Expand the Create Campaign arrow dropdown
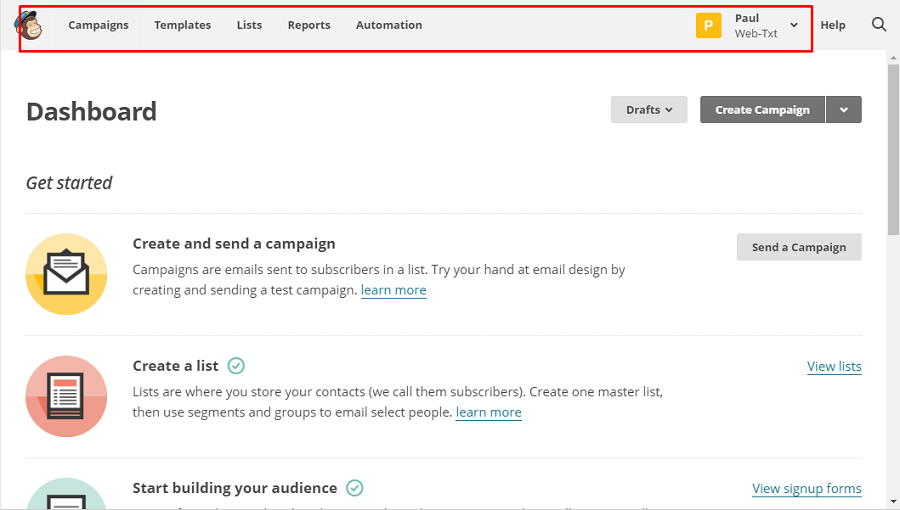The image size is (900, 510). [x=844, y=110]
